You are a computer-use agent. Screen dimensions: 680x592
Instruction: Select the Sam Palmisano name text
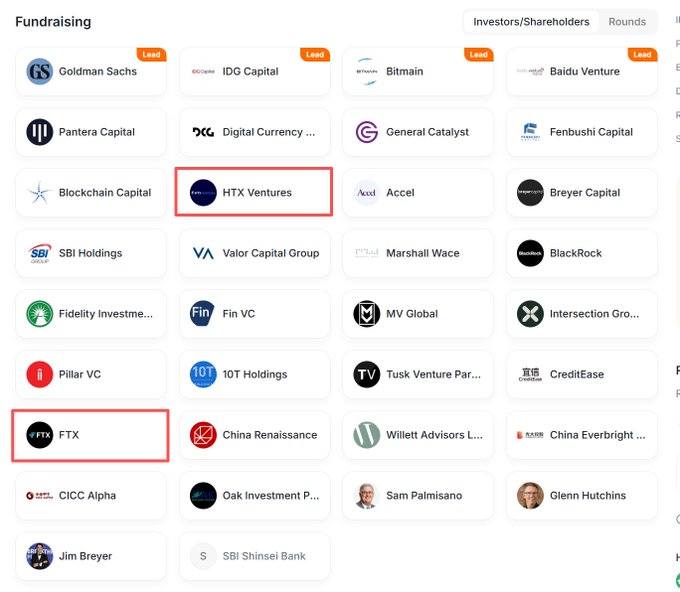[424, 495]
